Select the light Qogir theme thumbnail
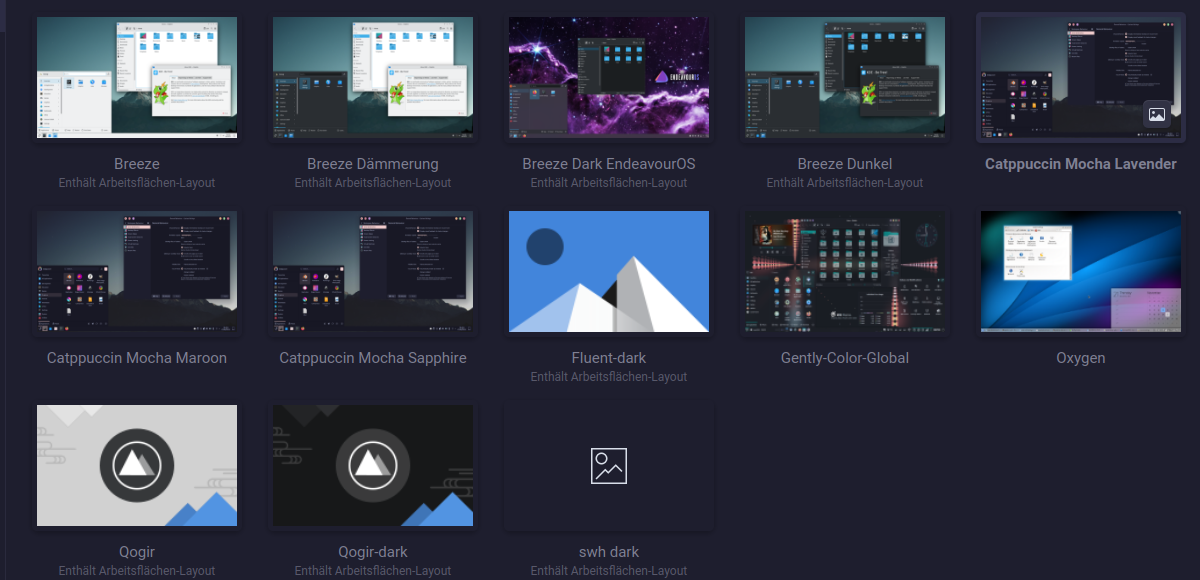This screenshot has width=1200, height=580. coord(137,465)
